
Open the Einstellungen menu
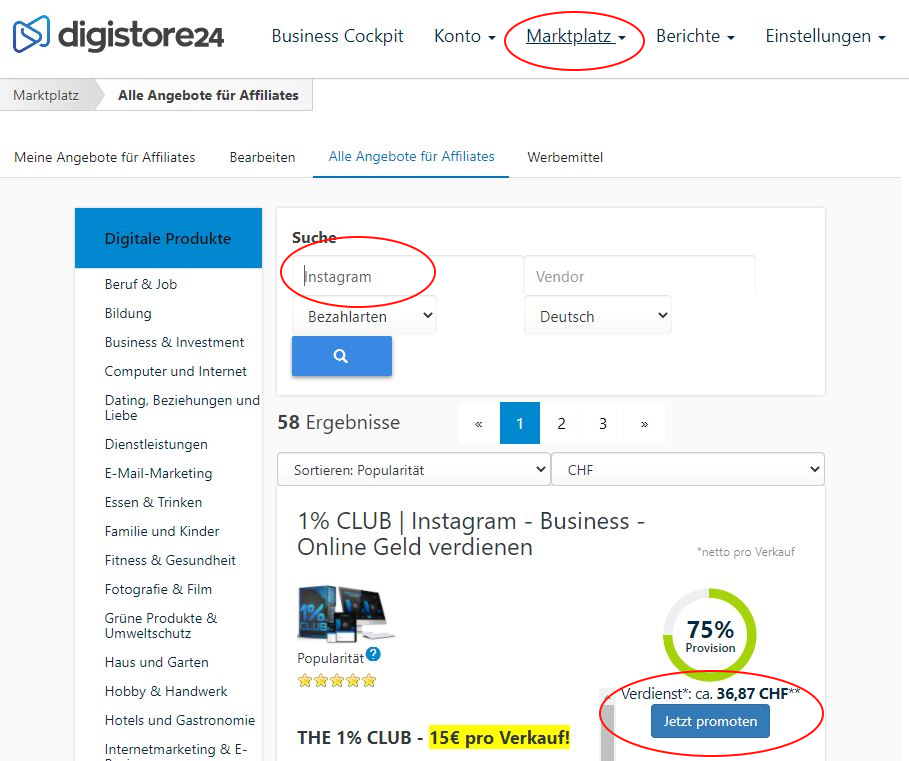pyautogui.click(x=826, y=36)
